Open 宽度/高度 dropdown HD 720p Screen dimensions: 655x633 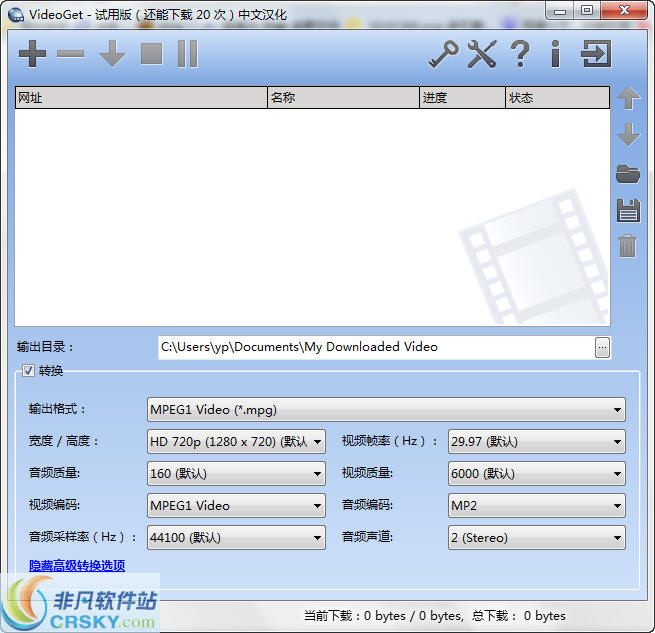[x=236, y=441]
